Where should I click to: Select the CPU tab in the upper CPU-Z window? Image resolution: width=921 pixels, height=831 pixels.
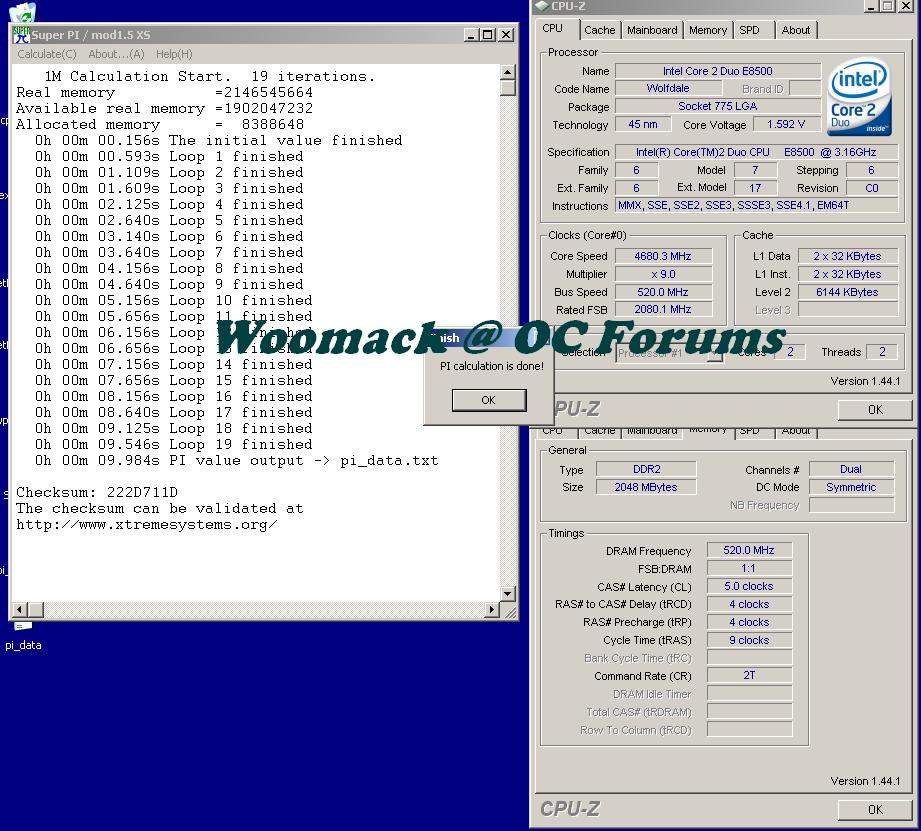pyautogui.click(x=553, y=28)
